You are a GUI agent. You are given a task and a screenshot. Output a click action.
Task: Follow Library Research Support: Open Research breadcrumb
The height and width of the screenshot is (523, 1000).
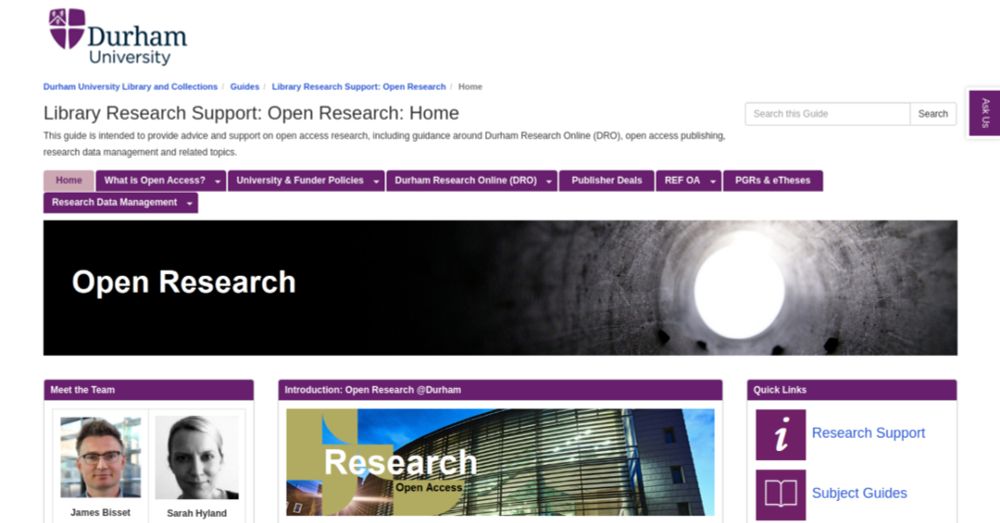click(358, 87)
